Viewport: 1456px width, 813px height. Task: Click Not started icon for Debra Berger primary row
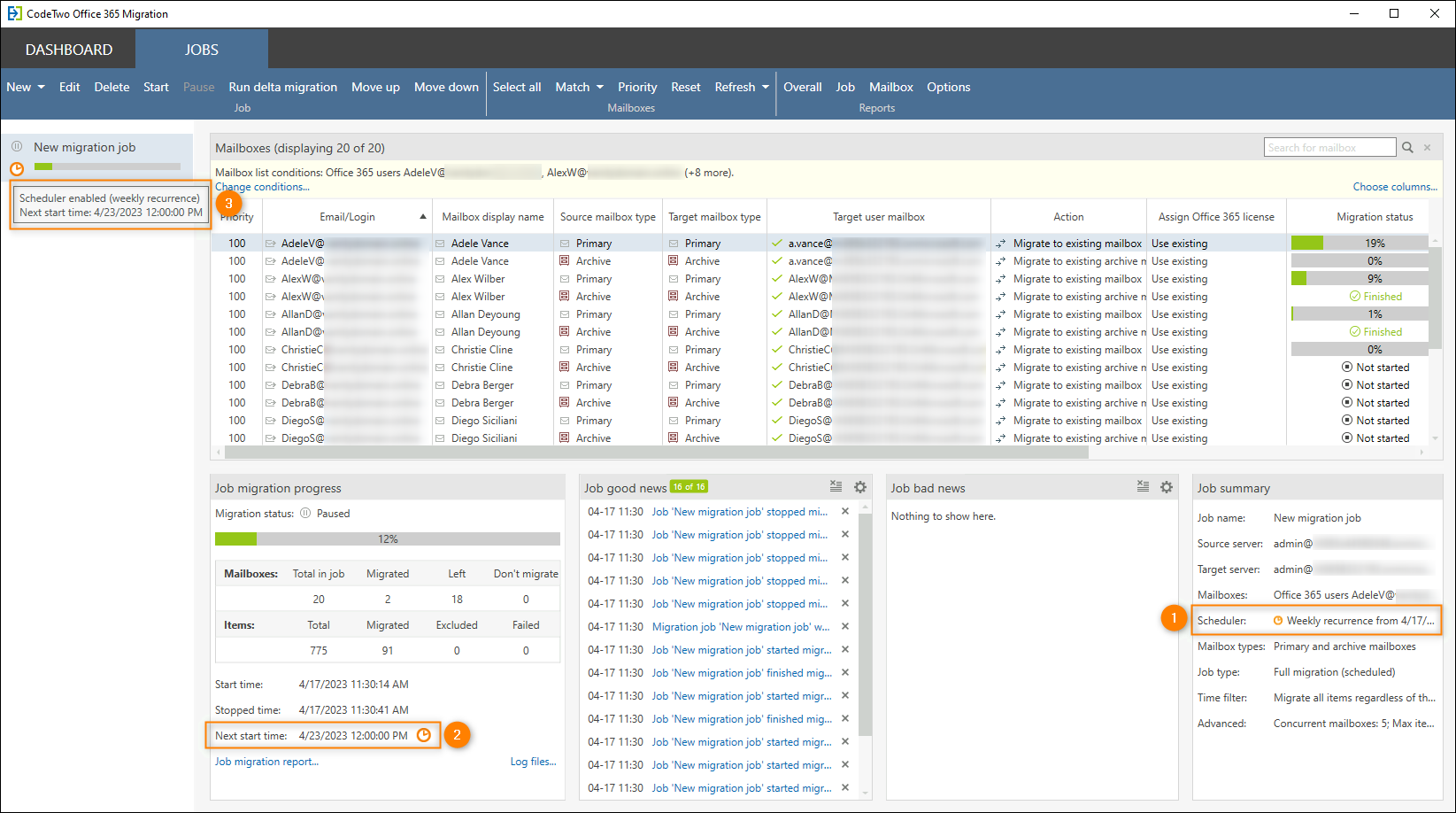pyautogui.click(x=1347, y=385)
